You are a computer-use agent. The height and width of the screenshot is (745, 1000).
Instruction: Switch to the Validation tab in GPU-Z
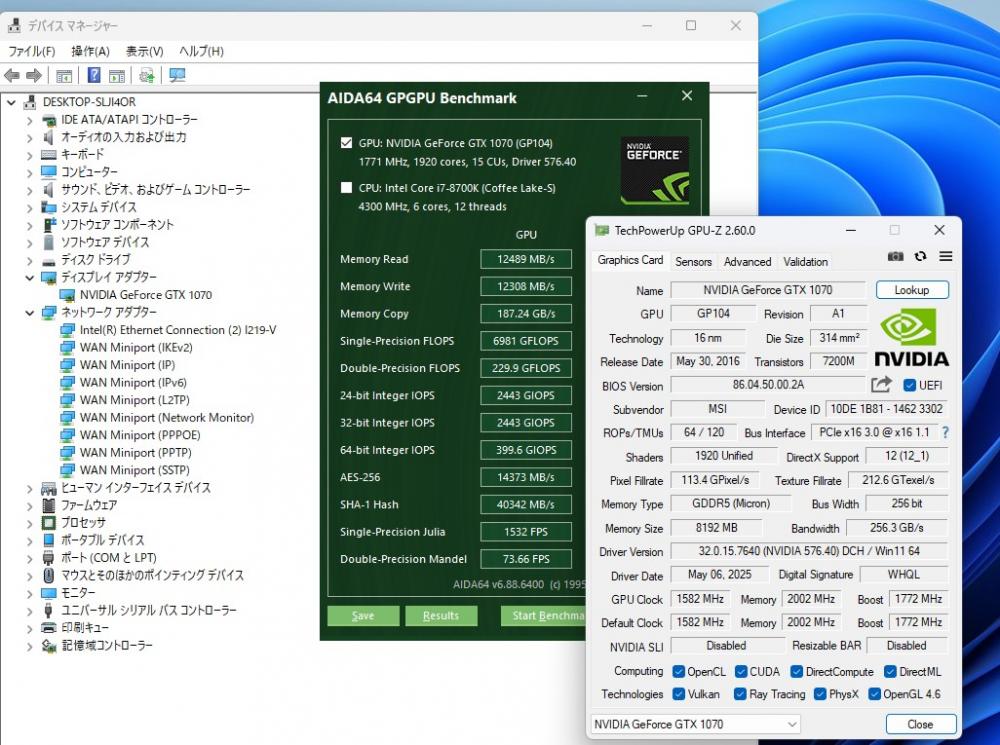(805, 262)
